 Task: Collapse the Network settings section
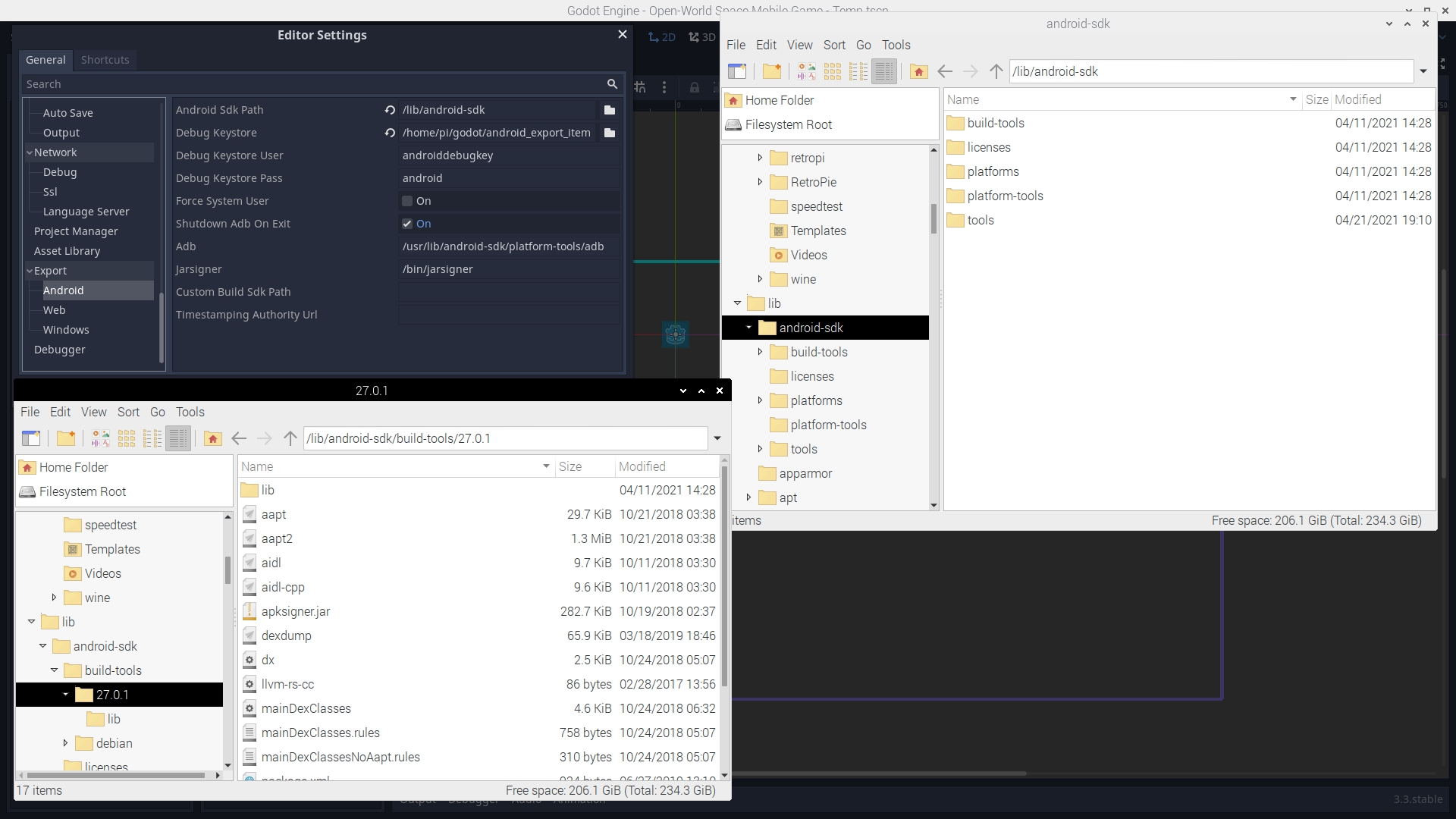point(30,152)
